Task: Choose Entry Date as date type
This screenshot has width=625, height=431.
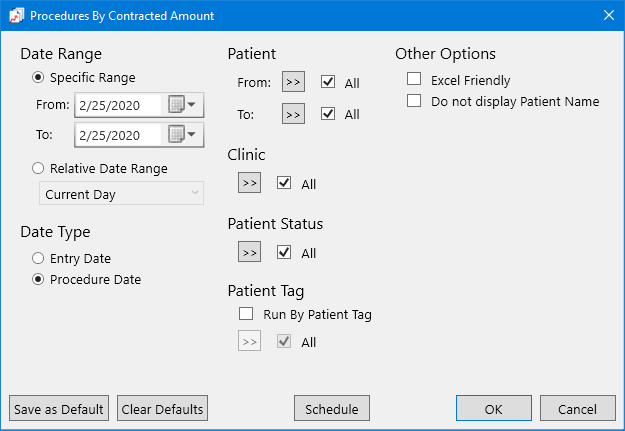Action: click(x=39, y=259)
